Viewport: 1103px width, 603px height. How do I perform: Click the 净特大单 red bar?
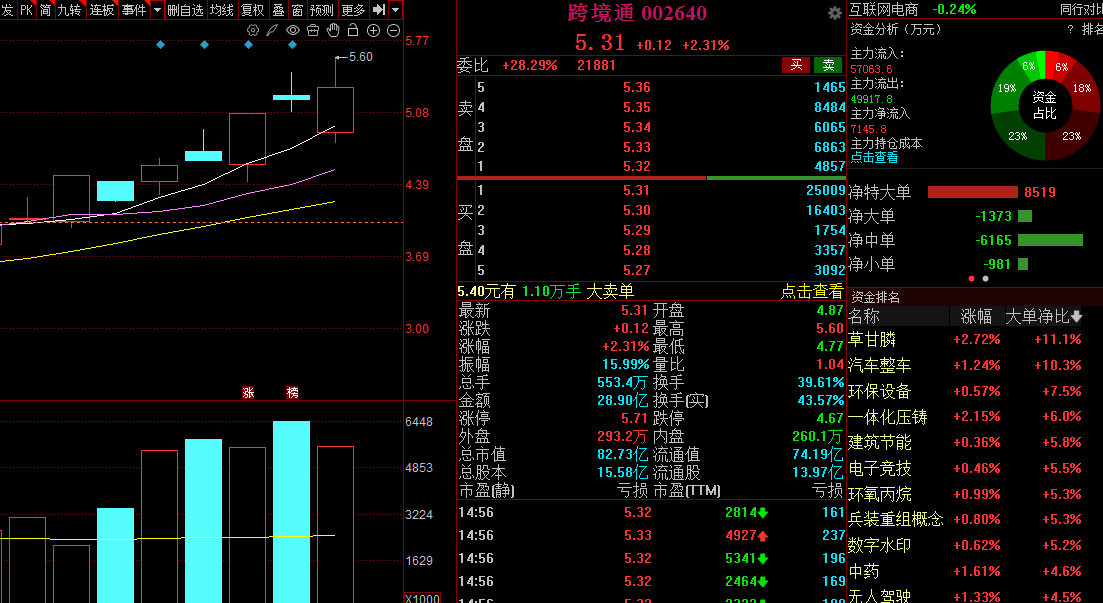coord(973,192)
